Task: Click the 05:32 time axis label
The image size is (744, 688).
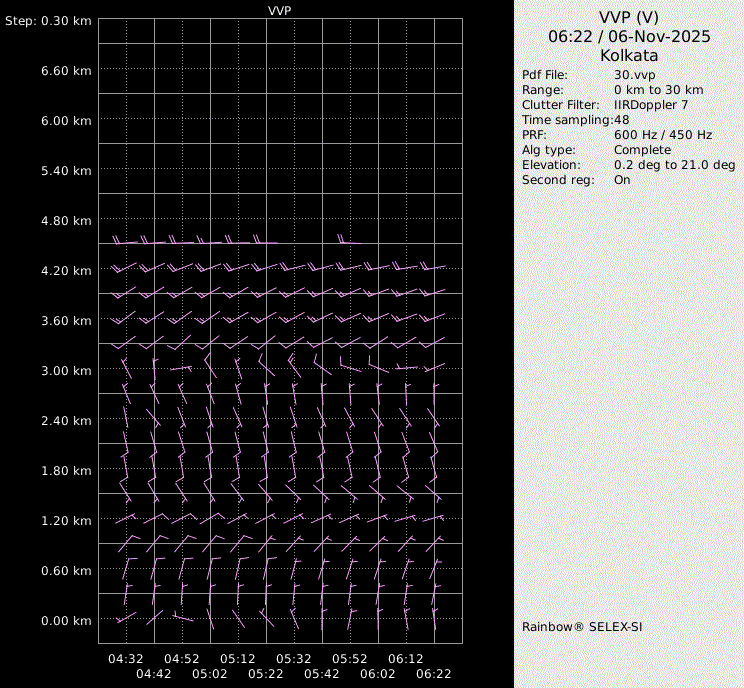Action: [294, 659]
